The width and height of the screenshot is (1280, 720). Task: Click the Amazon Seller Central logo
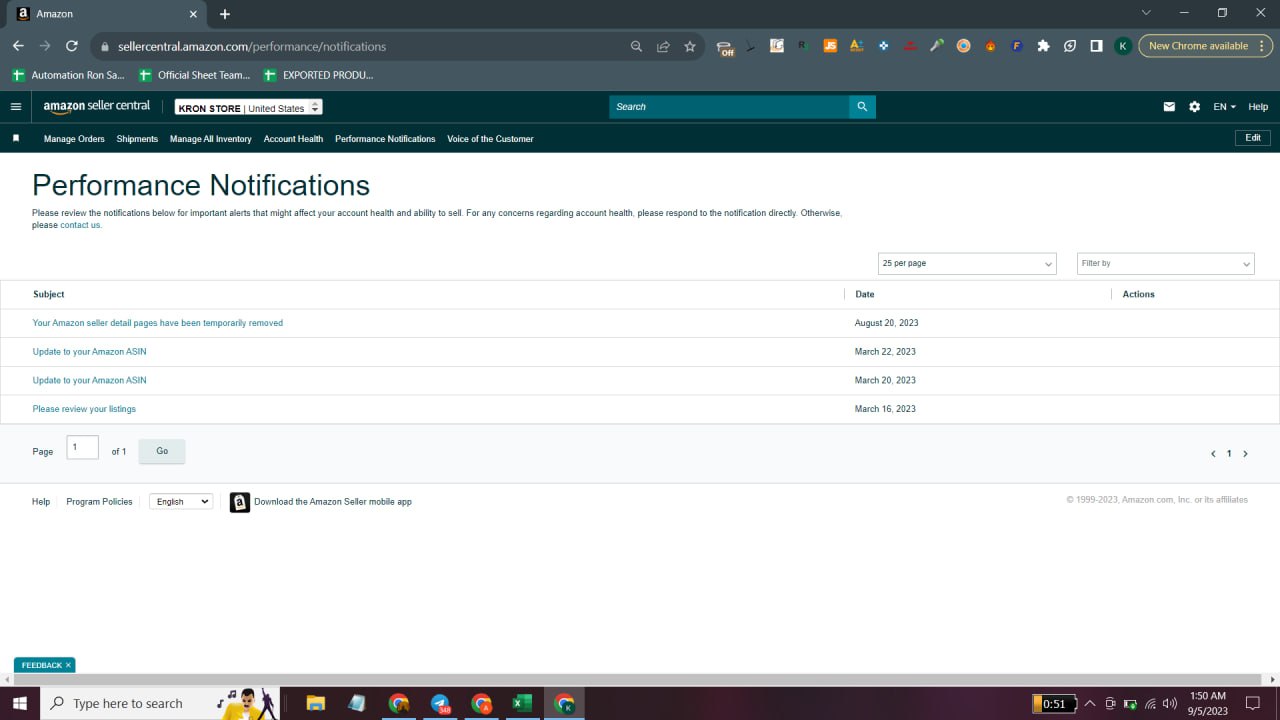pyautogui.click(x=97, y=107)
